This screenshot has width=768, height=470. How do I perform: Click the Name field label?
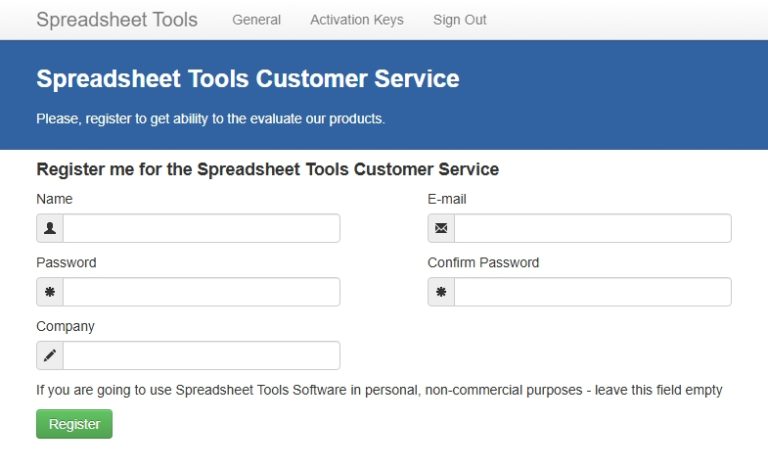pyautogui.click(x=54, y=199)
